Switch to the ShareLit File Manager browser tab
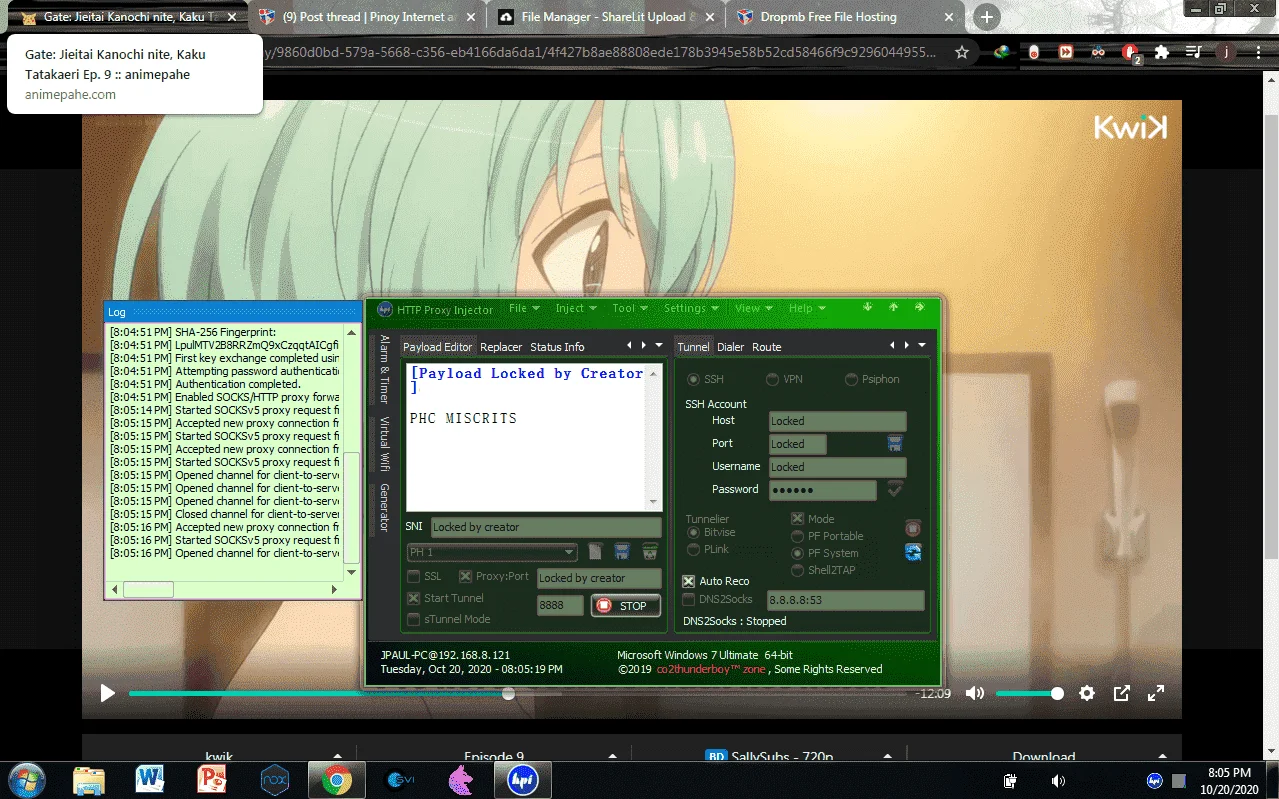The height and width of the screenshot is (799, 1279). point(604,17)
